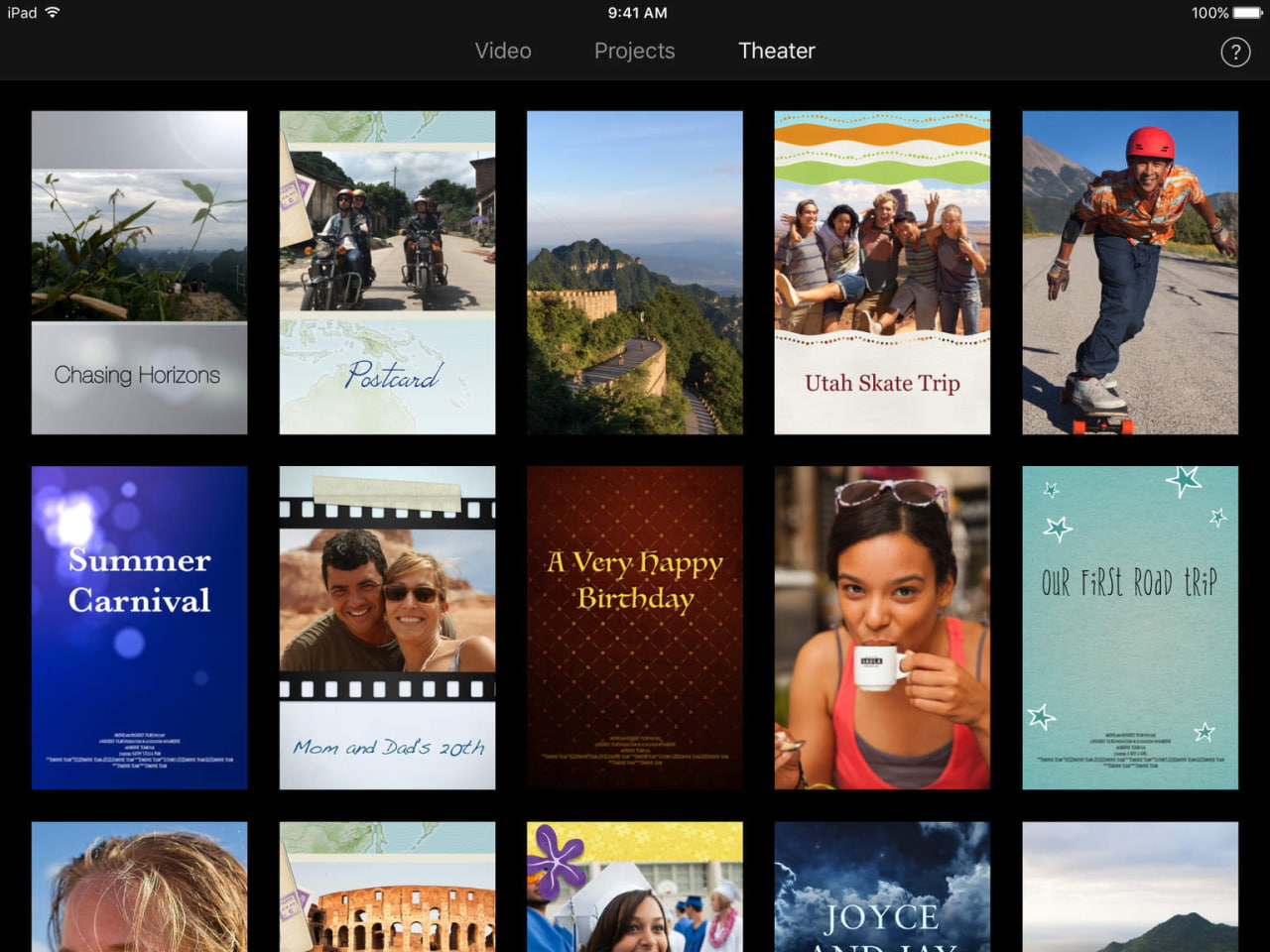This screenshot has width=1270, height=952.
Task: Open A Very Happy Birthday poster
Action: click(635, 628)
